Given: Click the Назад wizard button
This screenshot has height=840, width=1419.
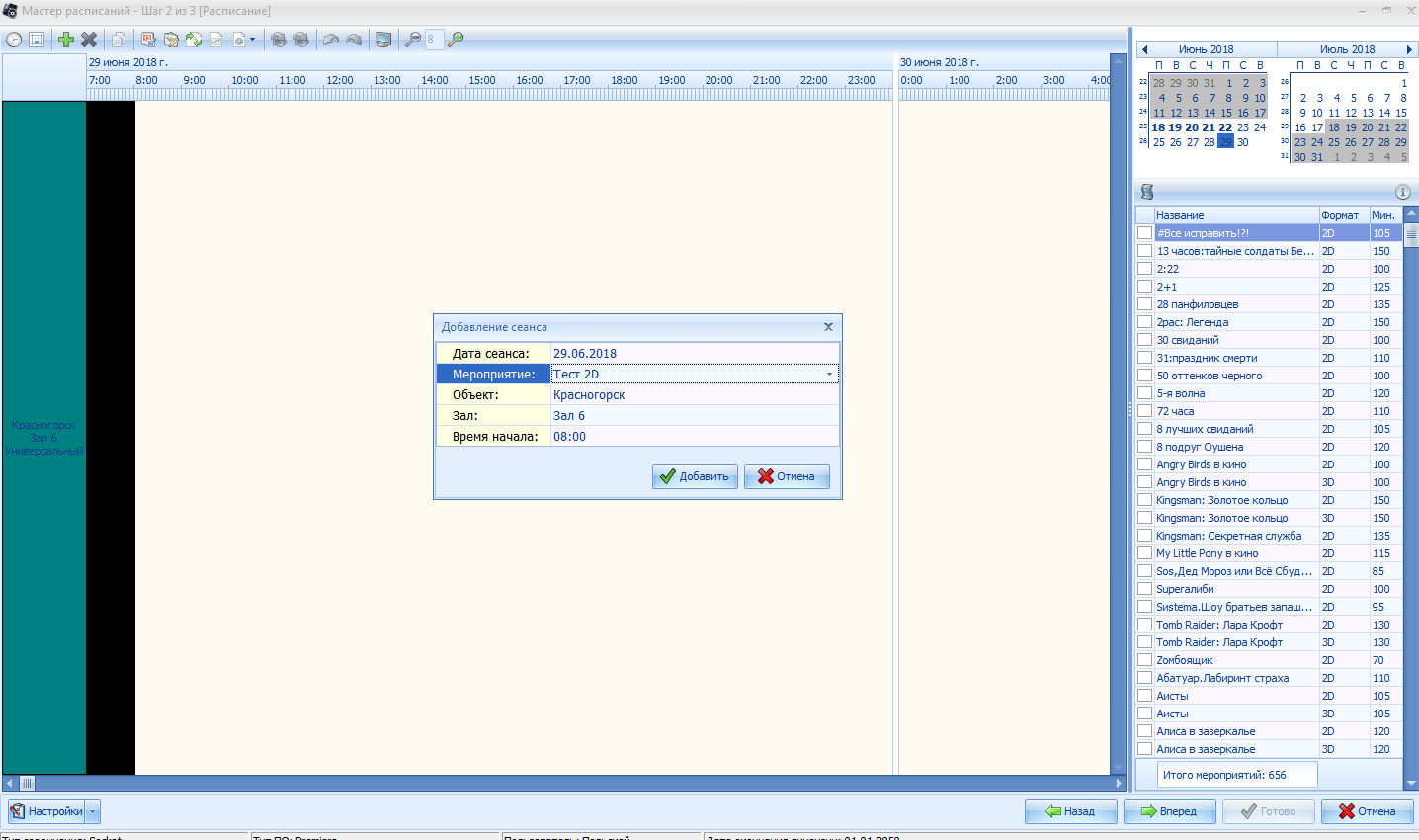Looking at the screenshot, I should click(x=1071, y=811).
